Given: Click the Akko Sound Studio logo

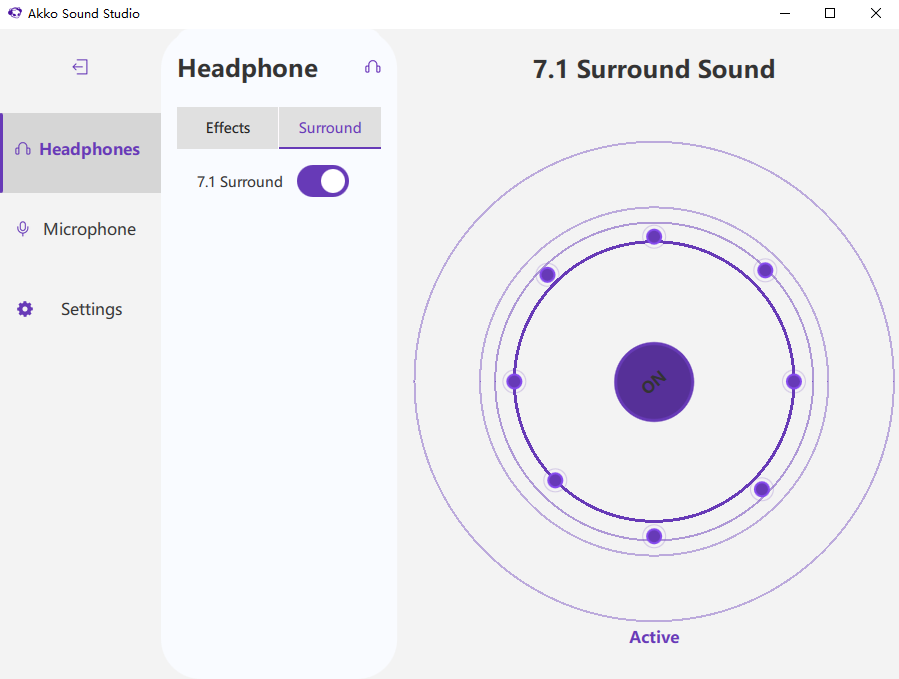Looking at the screenshot, I should coord(13,13).
